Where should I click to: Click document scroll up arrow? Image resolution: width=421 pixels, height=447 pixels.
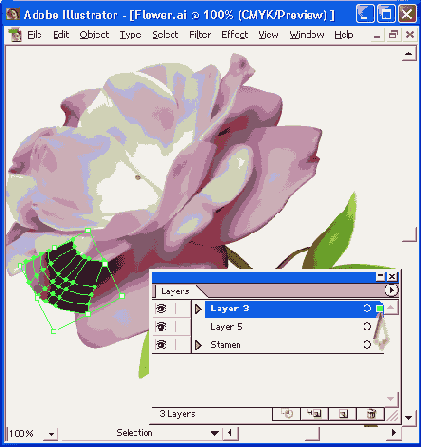(409, 54)
